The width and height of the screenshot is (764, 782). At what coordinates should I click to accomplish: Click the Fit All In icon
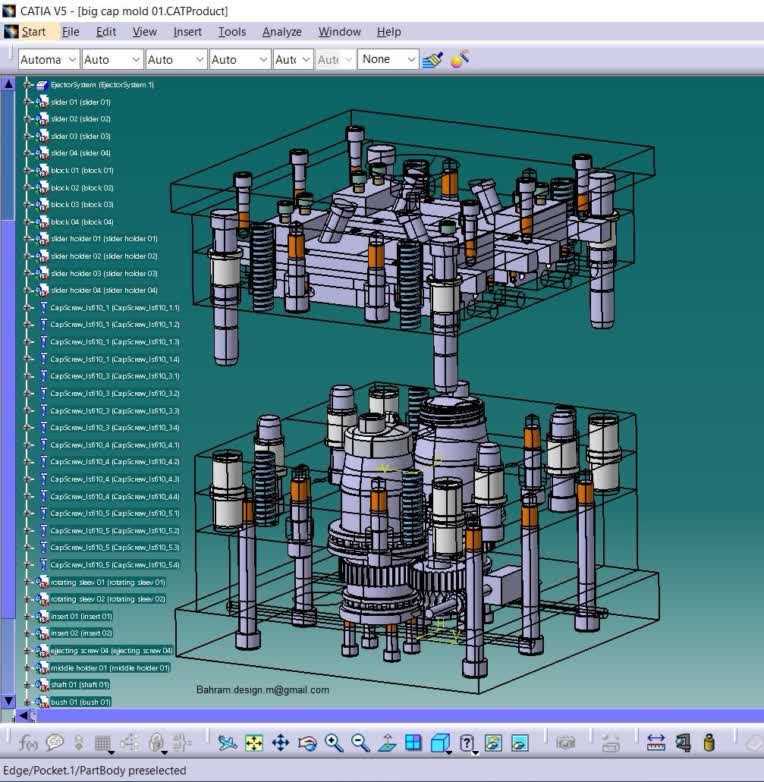[254, 743]
